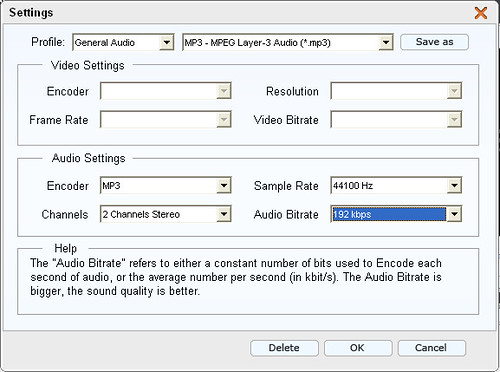500x372 pixels.
Task: Click the Video Settings group label
Action: [88, 65]
